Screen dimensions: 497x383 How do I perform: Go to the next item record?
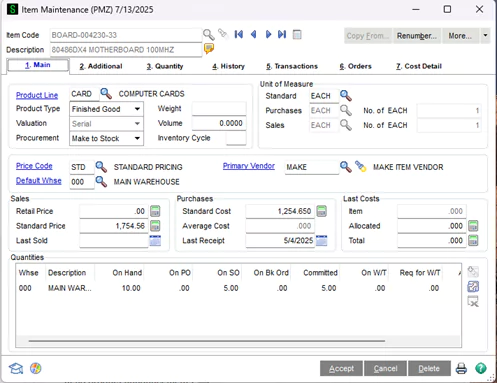pyautogui.click(x=268, y=34)
